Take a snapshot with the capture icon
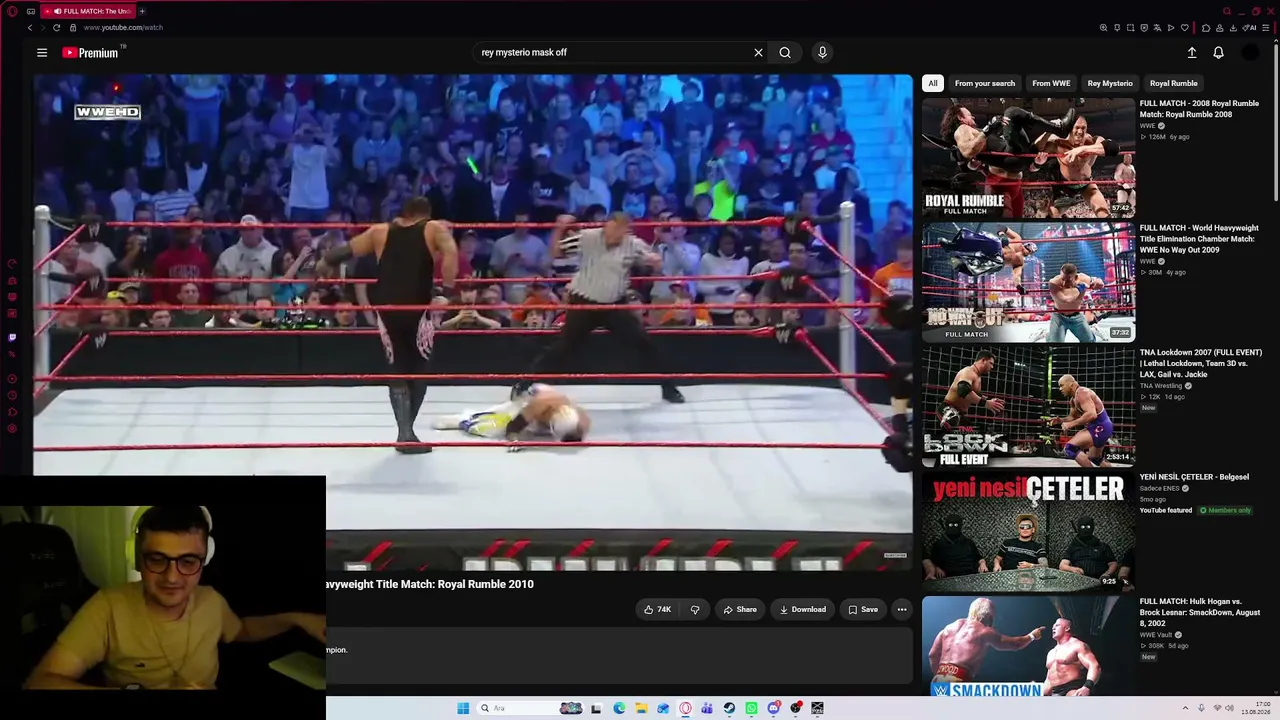 (1131, 28)
